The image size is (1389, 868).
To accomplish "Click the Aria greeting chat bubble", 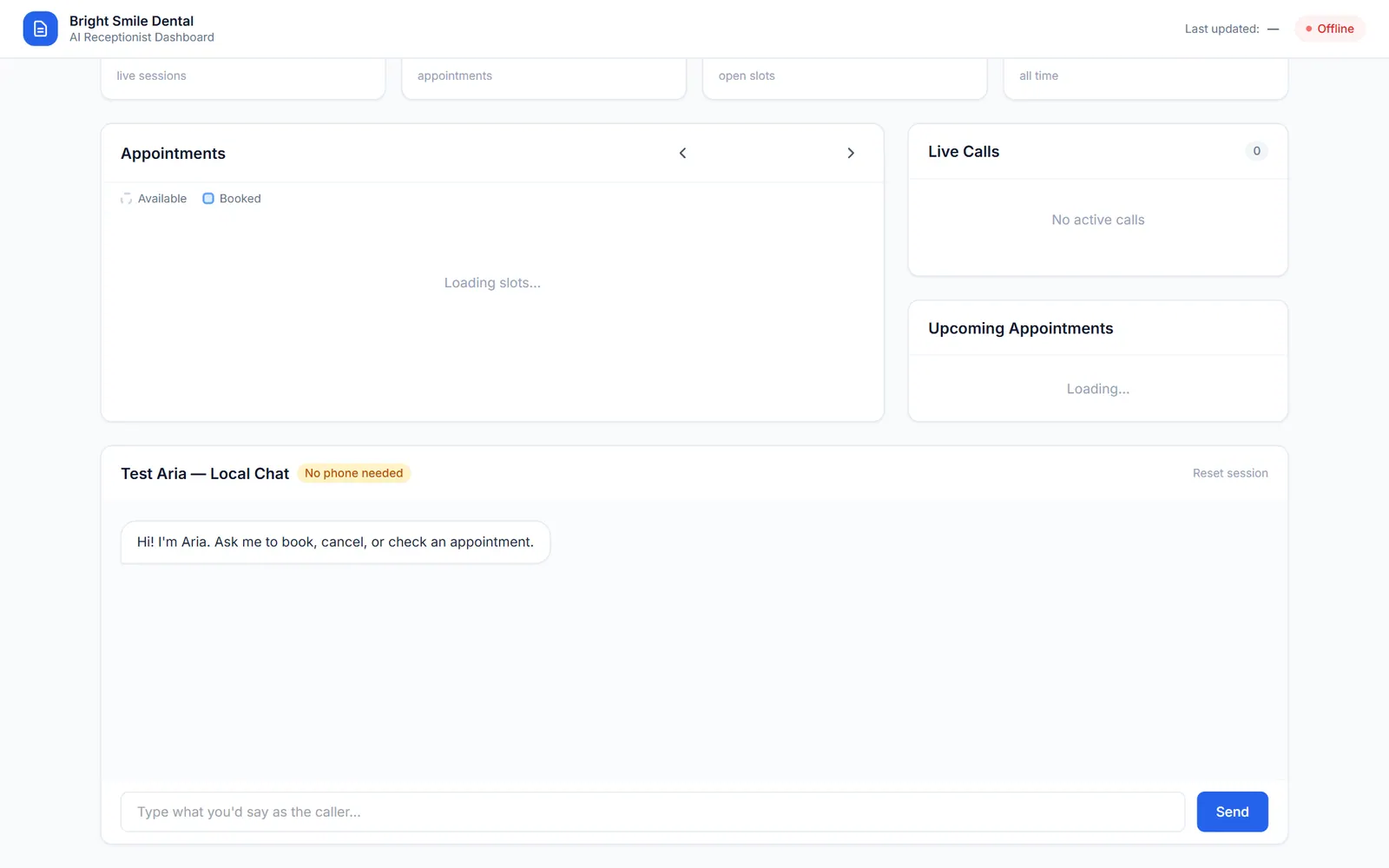I will [x=335, y=542].
